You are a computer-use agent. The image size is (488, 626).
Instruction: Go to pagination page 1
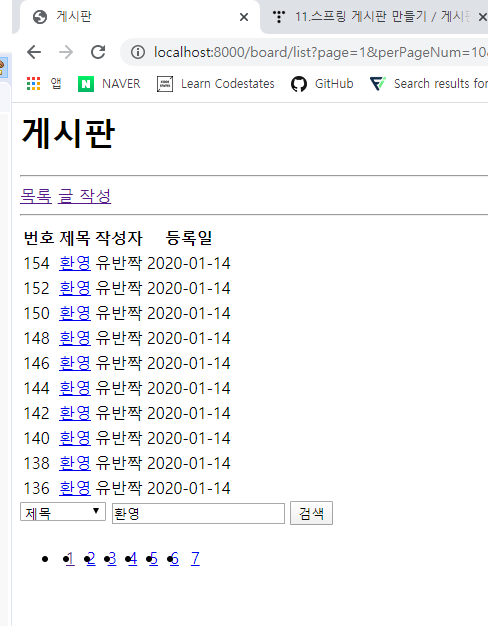(70, 558)
